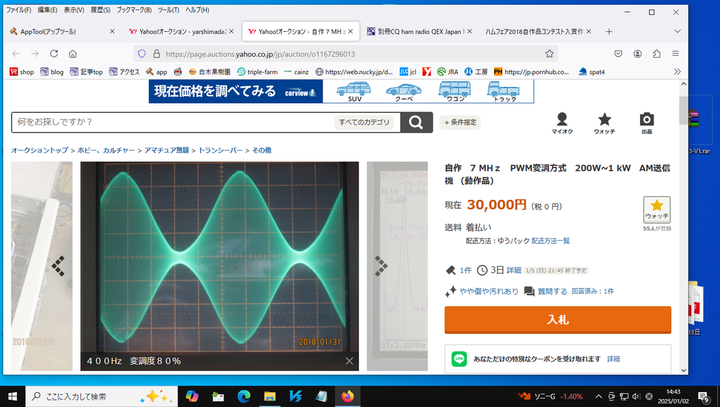The image size is (720, 407).
Task: Show the site security padlock info
Action: tap(157, 54)
